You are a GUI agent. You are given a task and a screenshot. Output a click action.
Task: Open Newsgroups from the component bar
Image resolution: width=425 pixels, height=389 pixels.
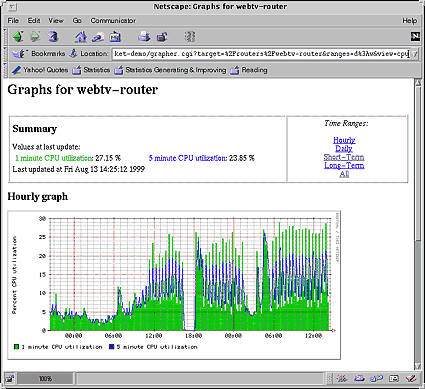(x=377, y=379)
